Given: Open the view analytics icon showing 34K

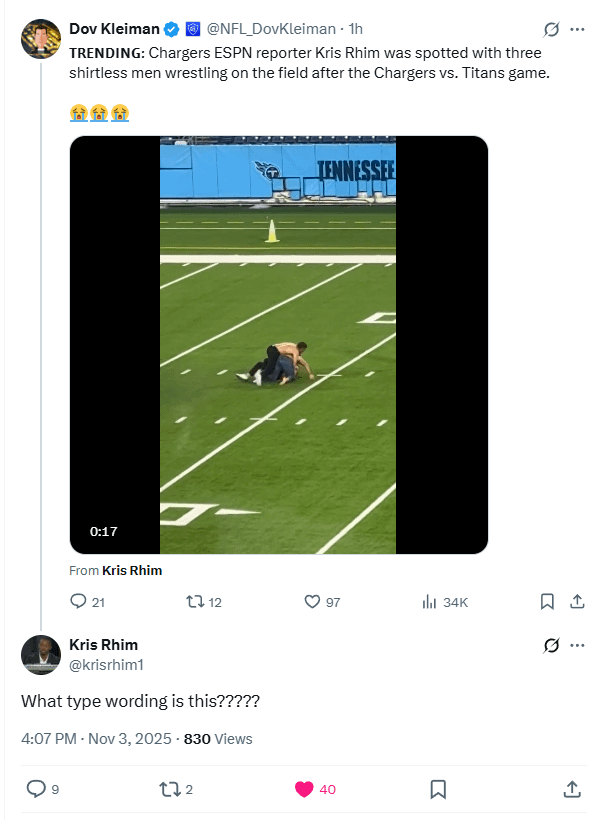Looking at the screenshot, I should tap(428, 601).
